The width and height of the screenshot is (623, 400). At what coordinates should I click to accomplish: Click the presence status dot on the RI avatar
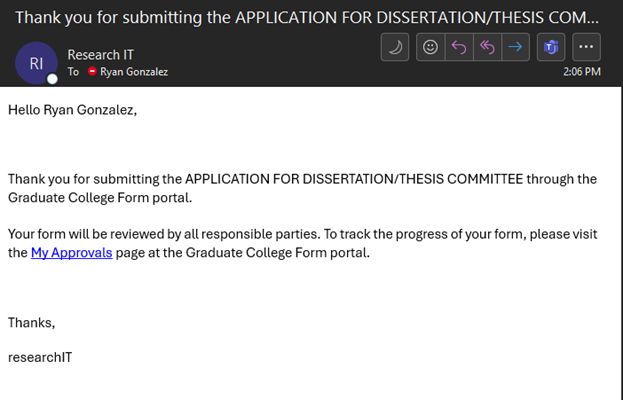[52, 79]
